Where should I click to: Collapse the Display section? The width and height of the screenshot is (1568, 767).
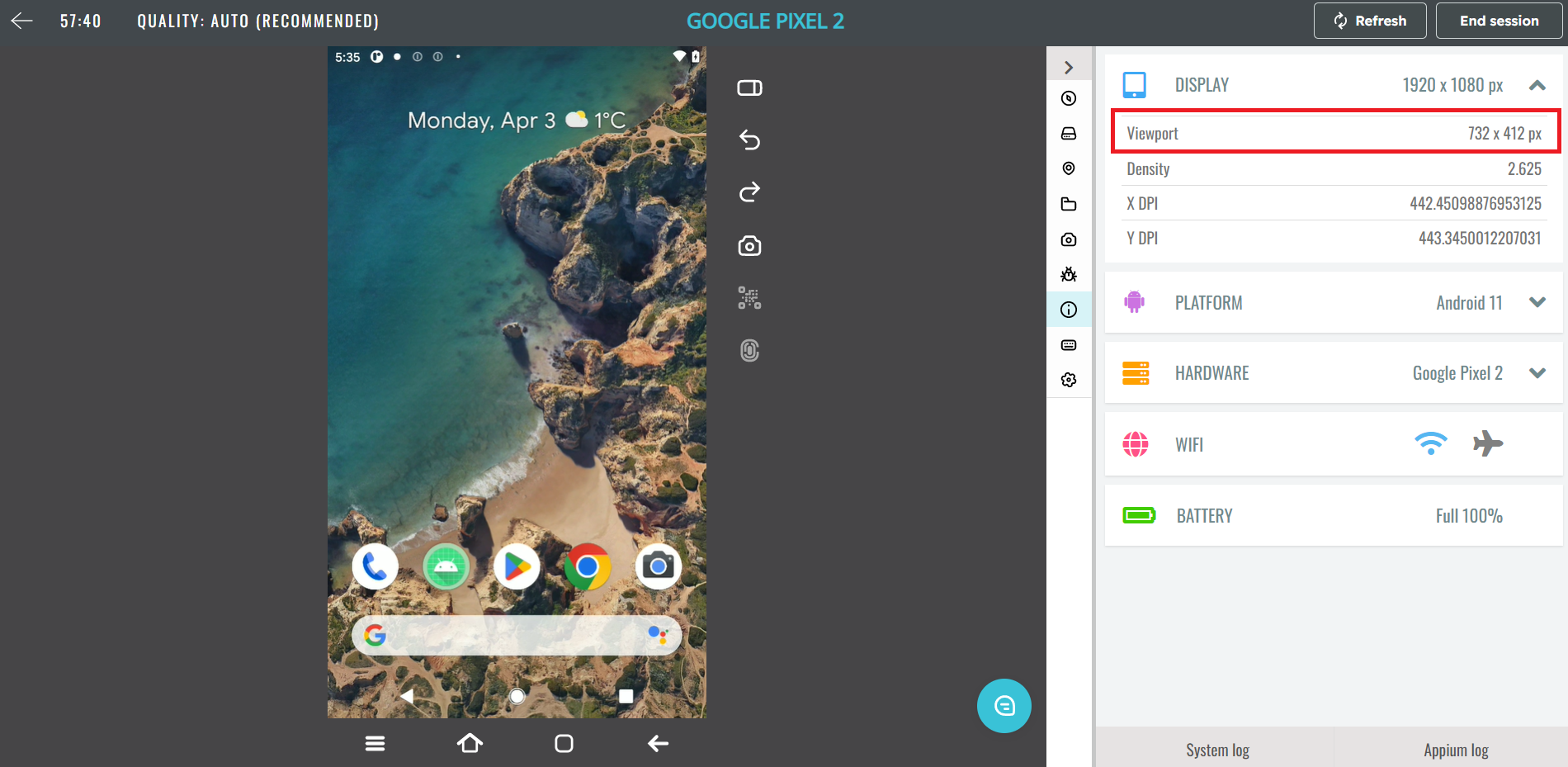click(x=1537, y=85)
